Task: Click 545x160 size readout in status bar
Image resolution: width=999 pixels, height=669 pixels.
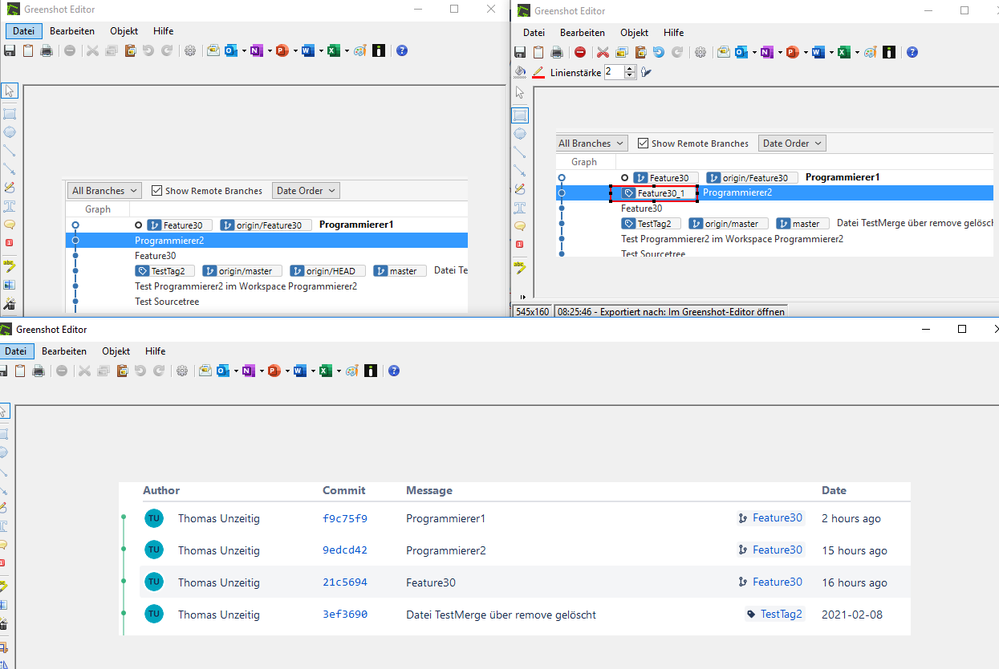Action: pyautogui.click(x=532, y=312)
